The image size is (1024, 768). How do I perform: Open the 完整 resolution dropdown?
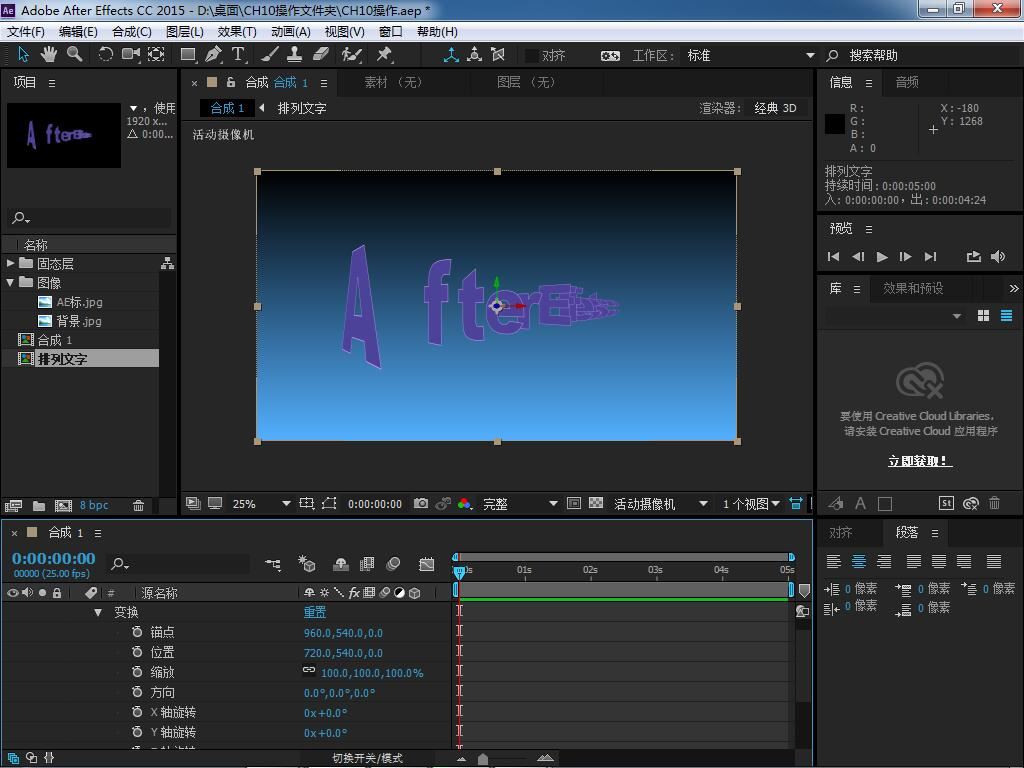point(520,504)
